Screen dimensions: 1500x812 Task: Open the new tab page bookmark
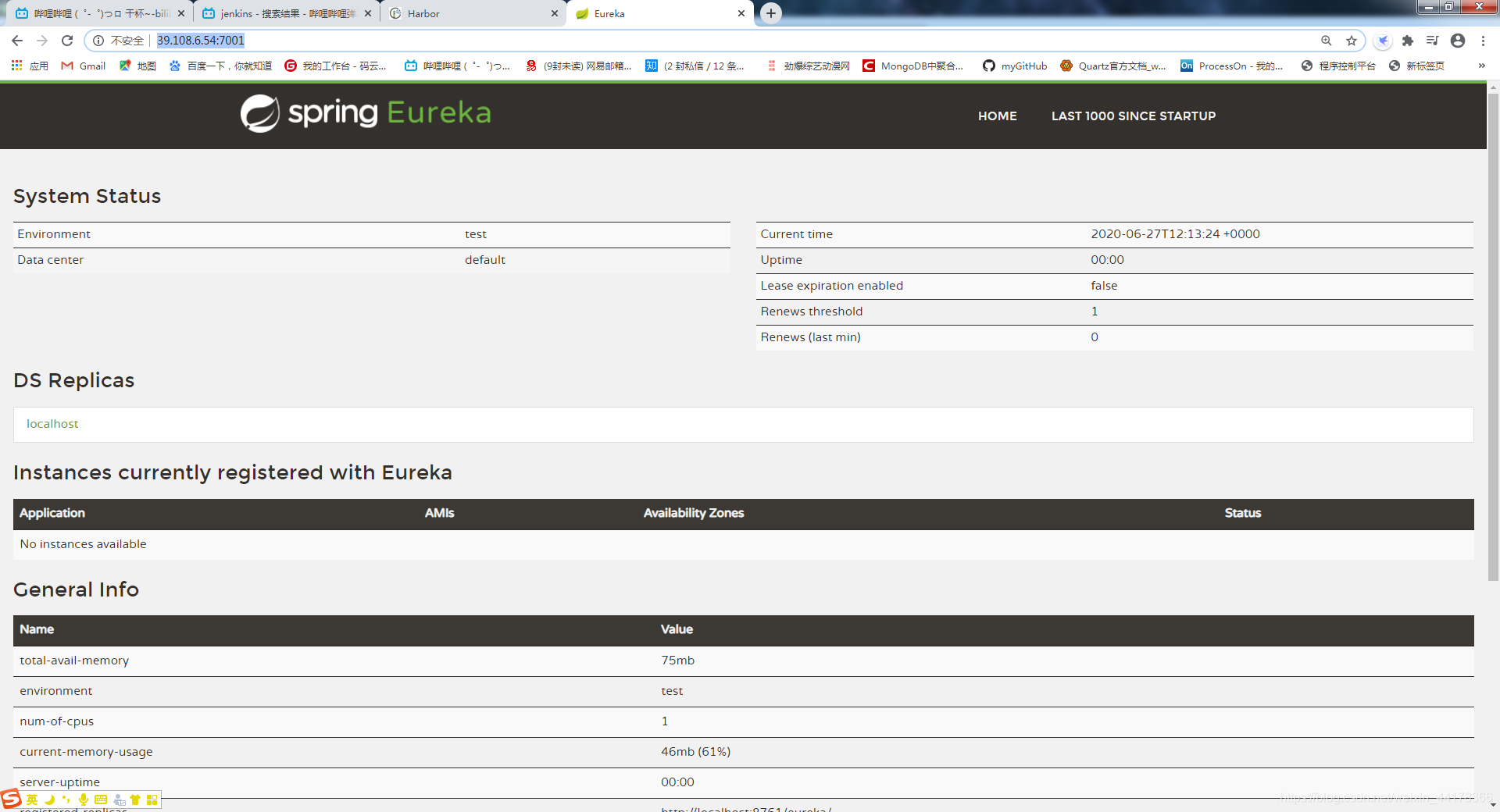[1416, 66]
